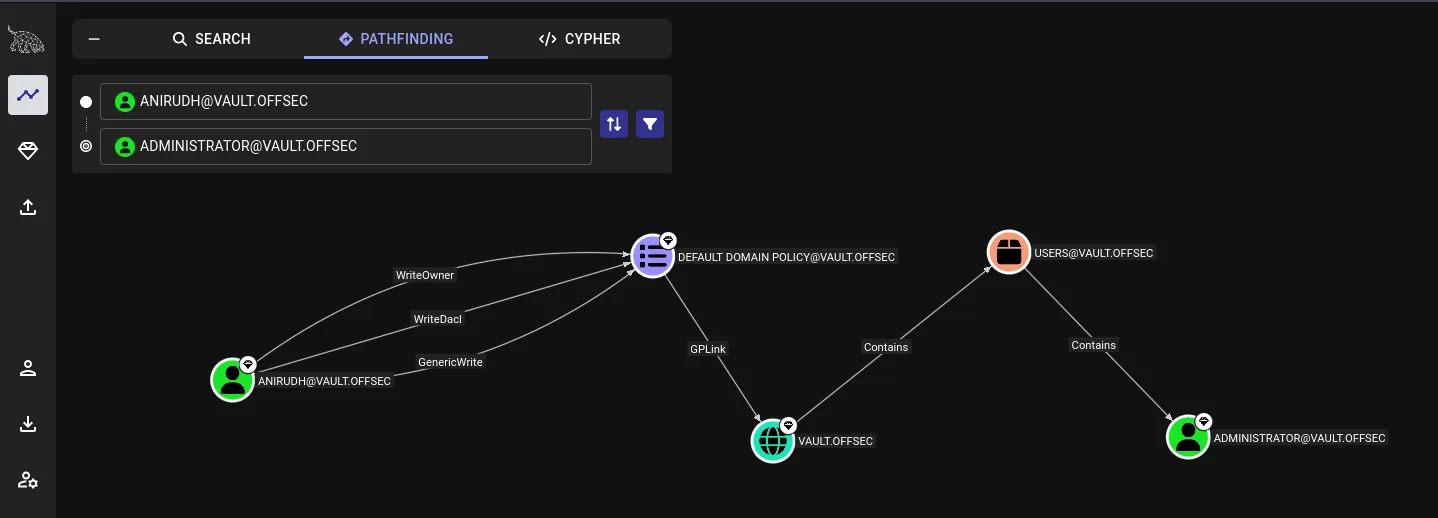Click the user icon inside destination field
The width and height of the screenshot is (1438, 518).
click(124, 146)
